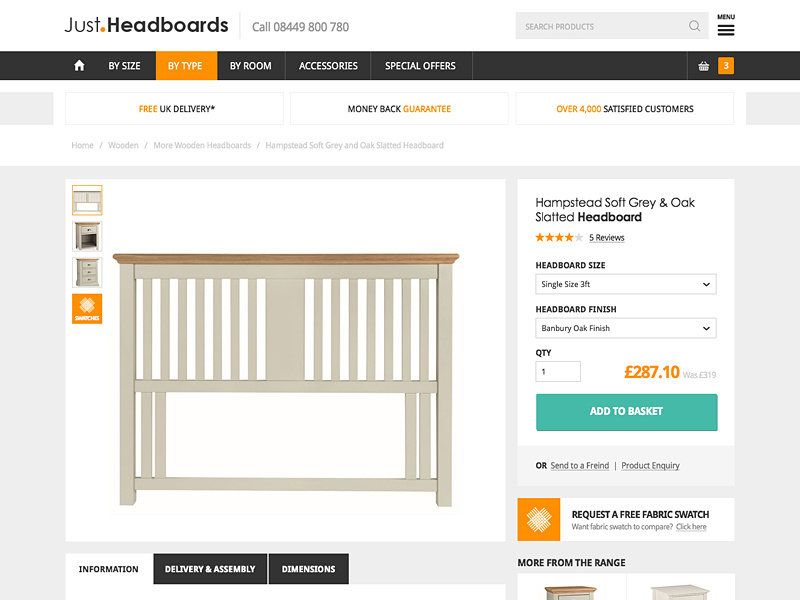This screenshot has height=600, width=800.
Task: Click the Add To Basket button
Action: pos(627,411)
